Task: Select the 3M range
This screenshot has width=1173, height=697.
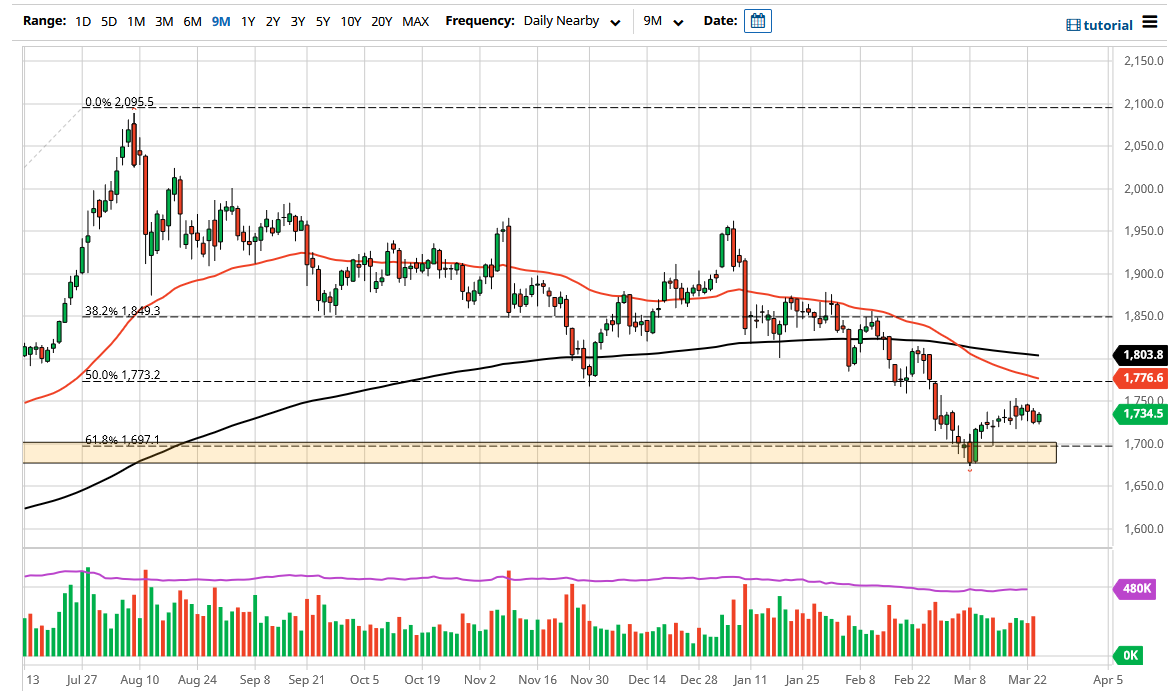Action: (164, 22)
